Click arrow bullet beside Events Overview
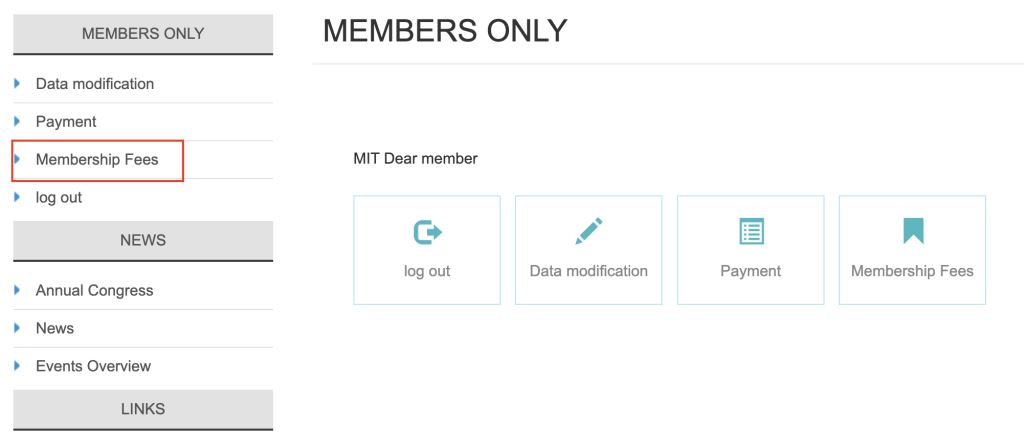 click(17, 366)
